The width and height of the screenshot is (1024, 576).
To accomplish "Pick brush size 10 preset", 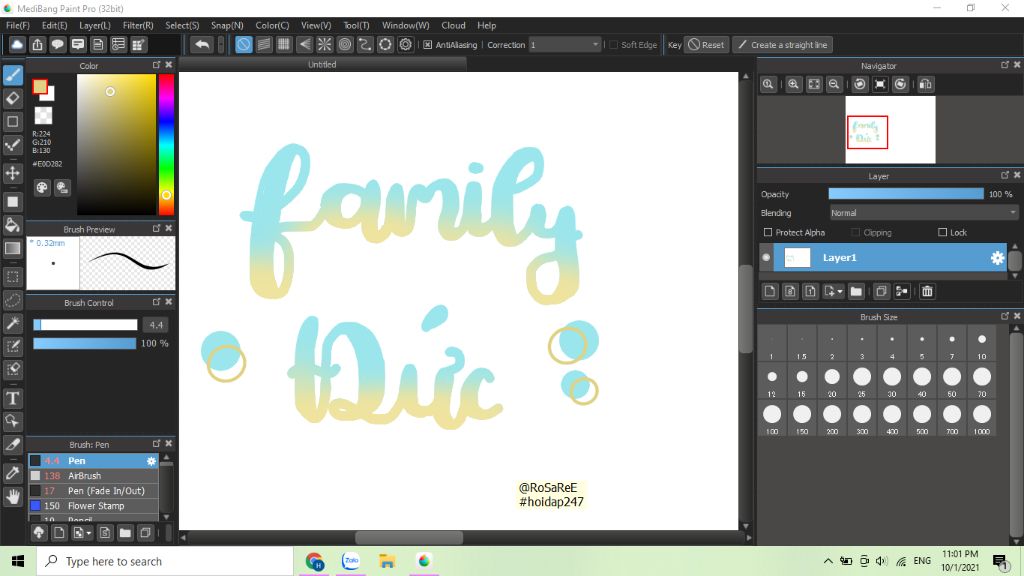I will click(982, 345).
